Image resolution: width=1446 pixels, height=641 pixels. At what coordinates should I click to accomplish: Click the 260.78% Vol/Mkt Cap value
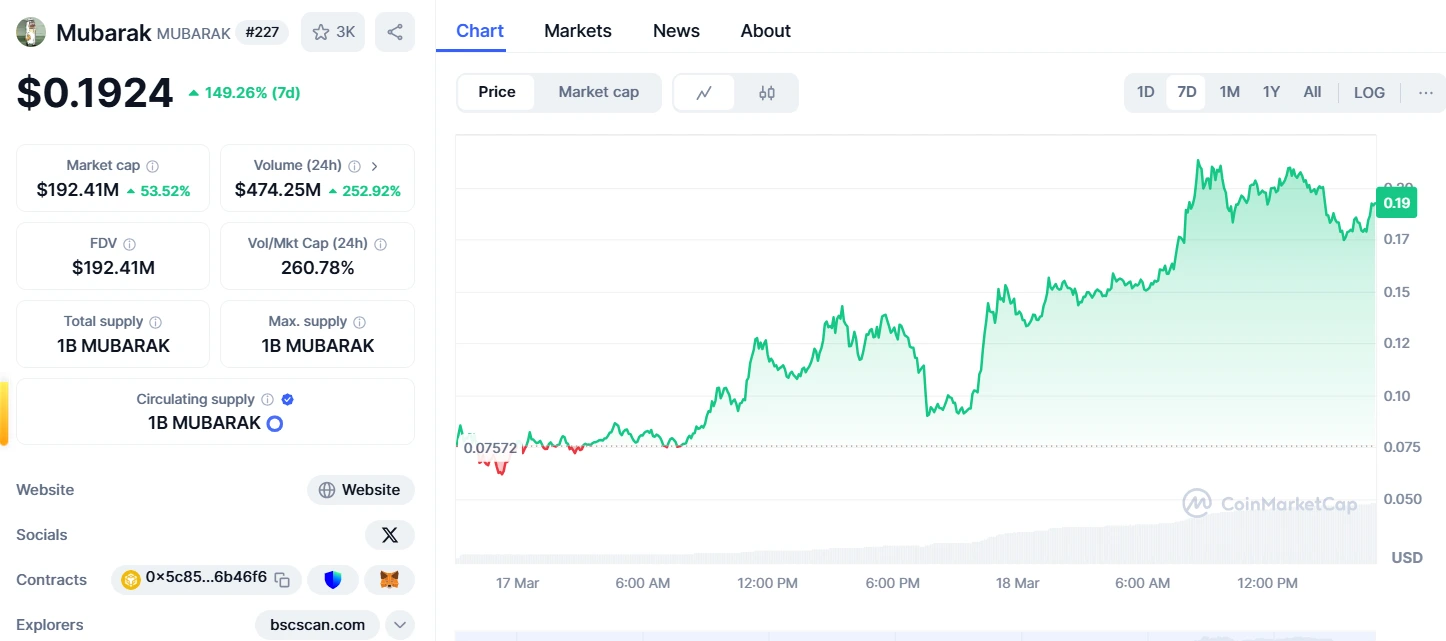pos(318,268)
